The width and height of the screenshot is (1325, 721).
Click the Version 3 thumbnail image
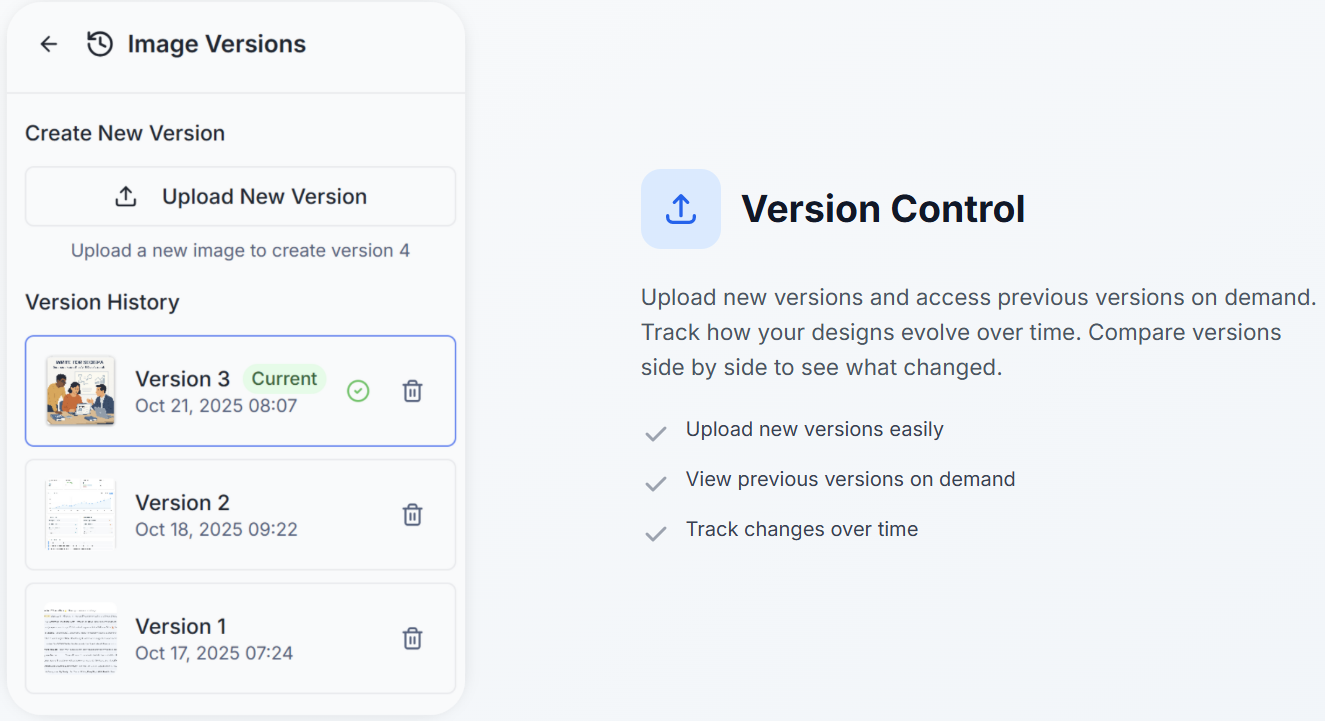click(80, 390)
